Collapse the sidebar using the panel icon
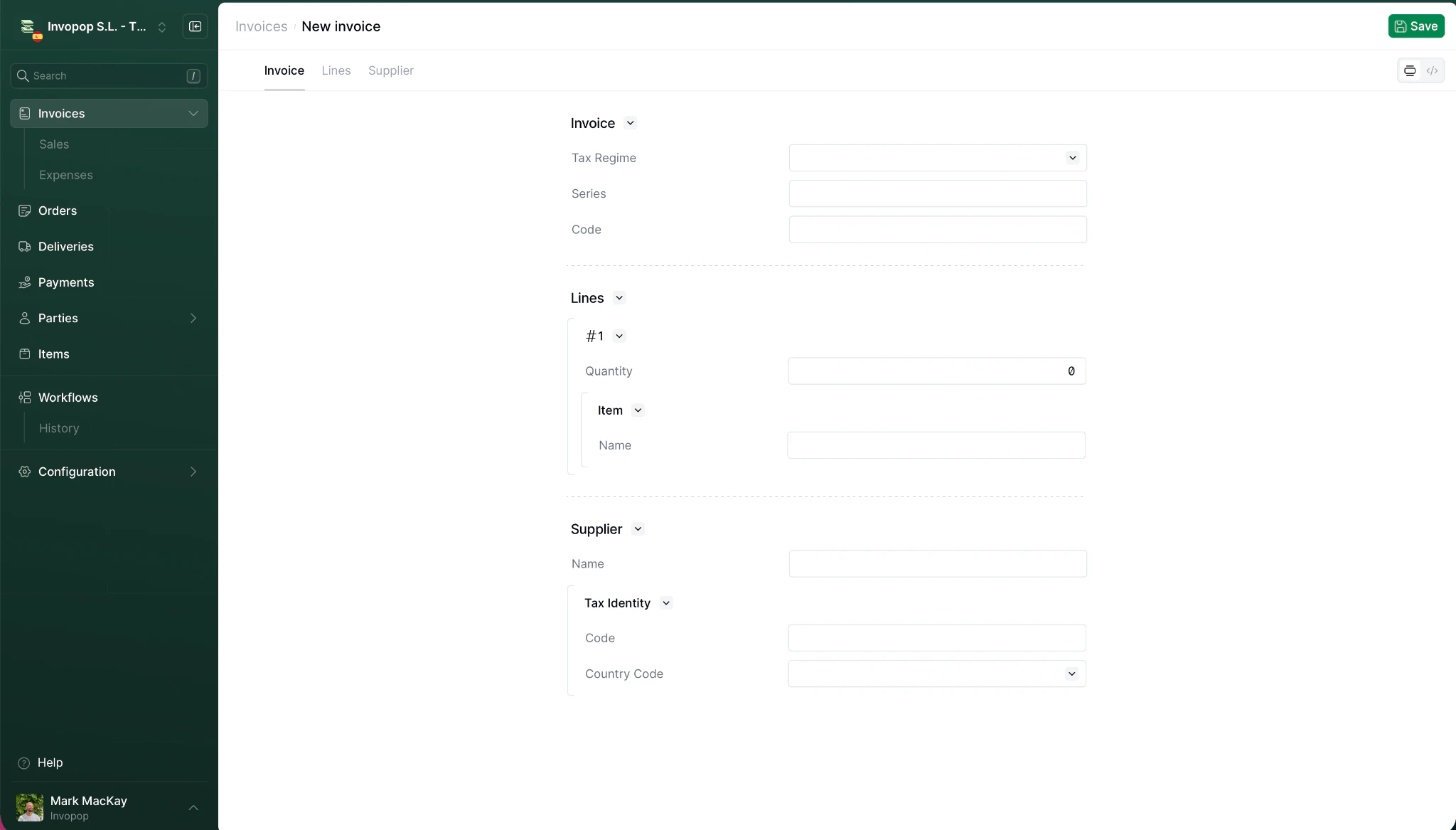This screenshot has height=830, width=1456. (x=196, y=26)
